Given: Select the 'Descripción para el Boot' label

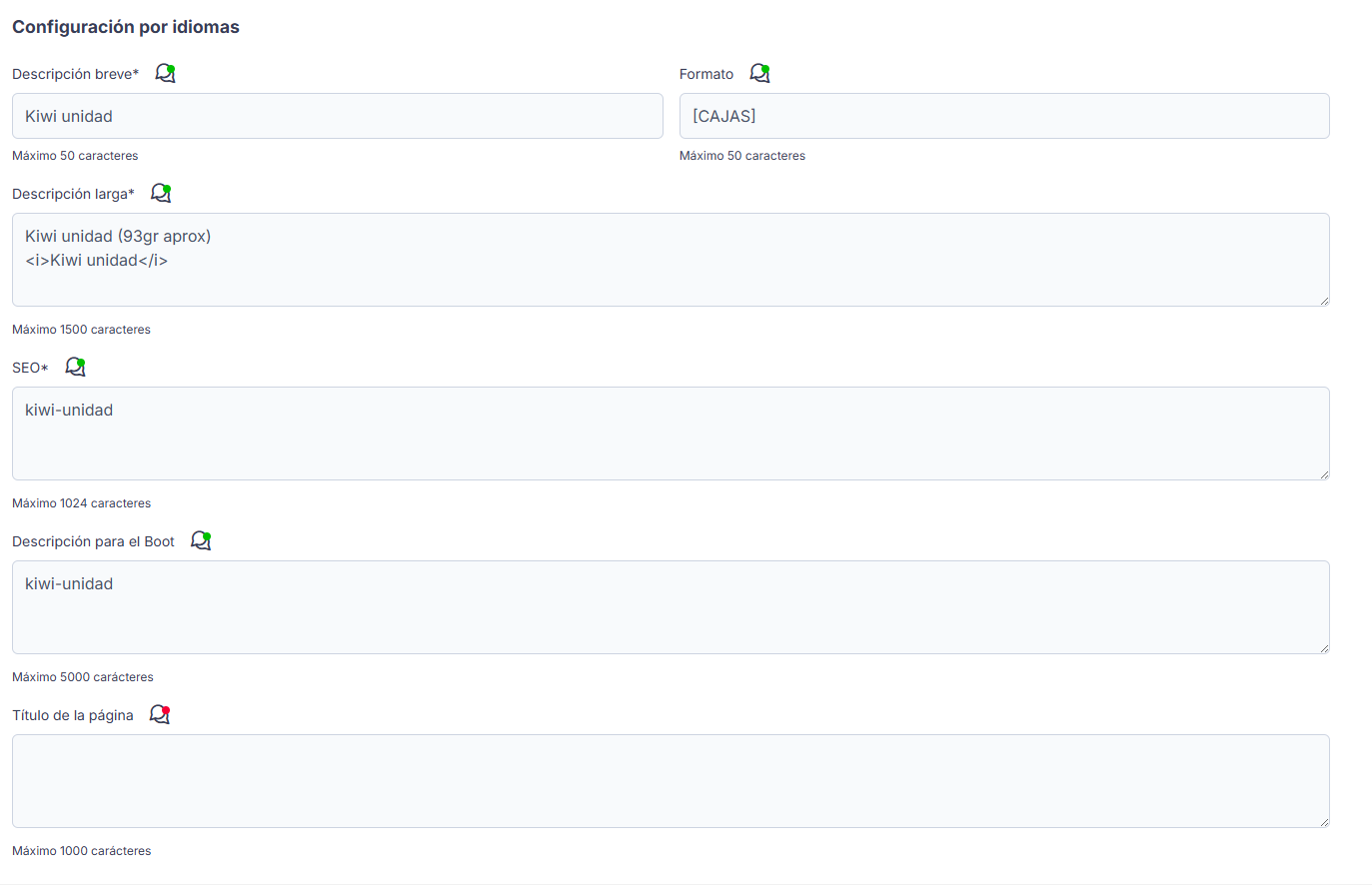Looking at the screenshot, I should [93, 541].
